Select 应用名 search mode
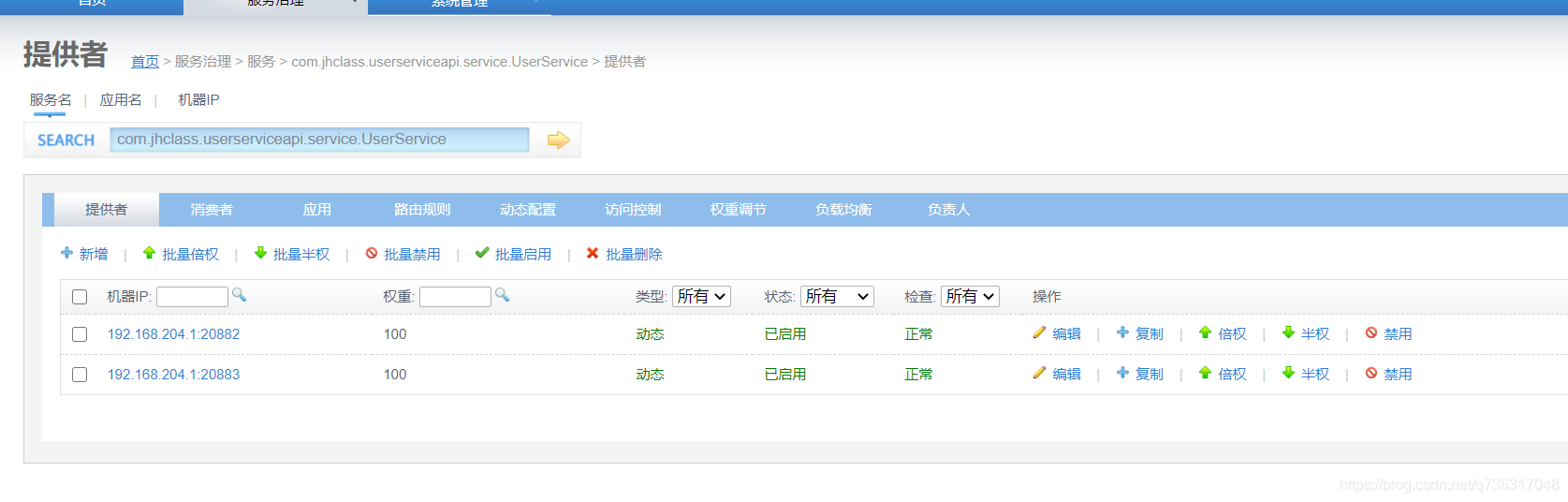 click(121, 99)
